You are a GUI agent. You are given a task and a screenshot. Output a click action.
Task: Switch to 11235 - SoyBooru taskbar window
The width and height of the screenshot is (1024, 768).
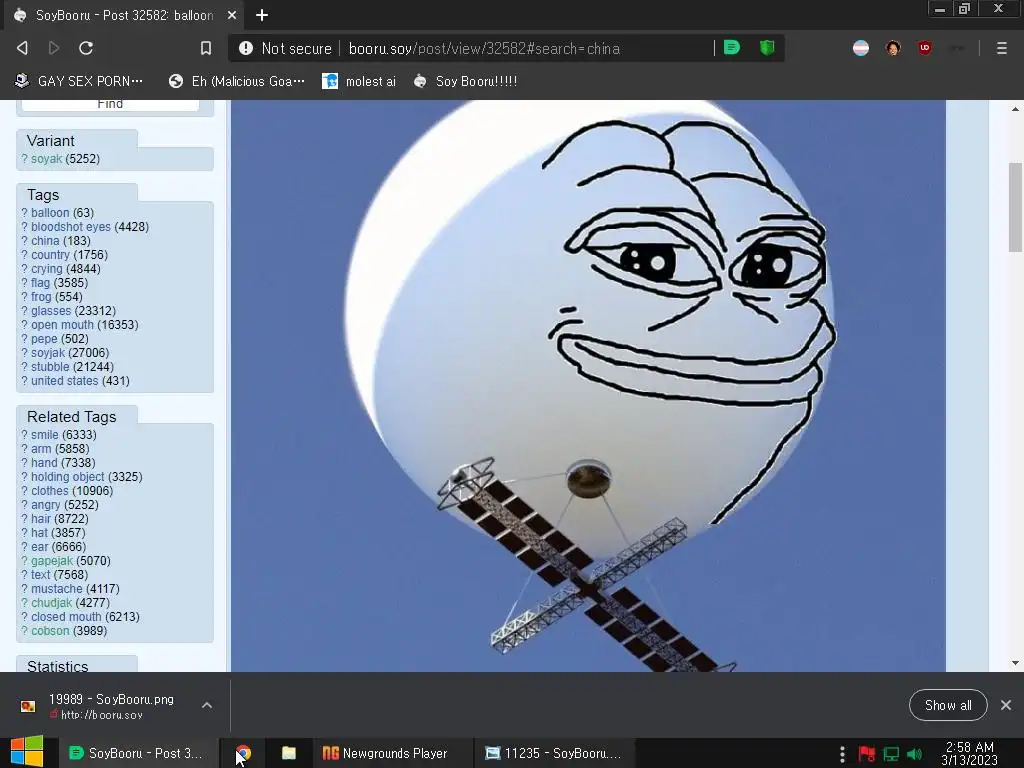pos(552,753)
